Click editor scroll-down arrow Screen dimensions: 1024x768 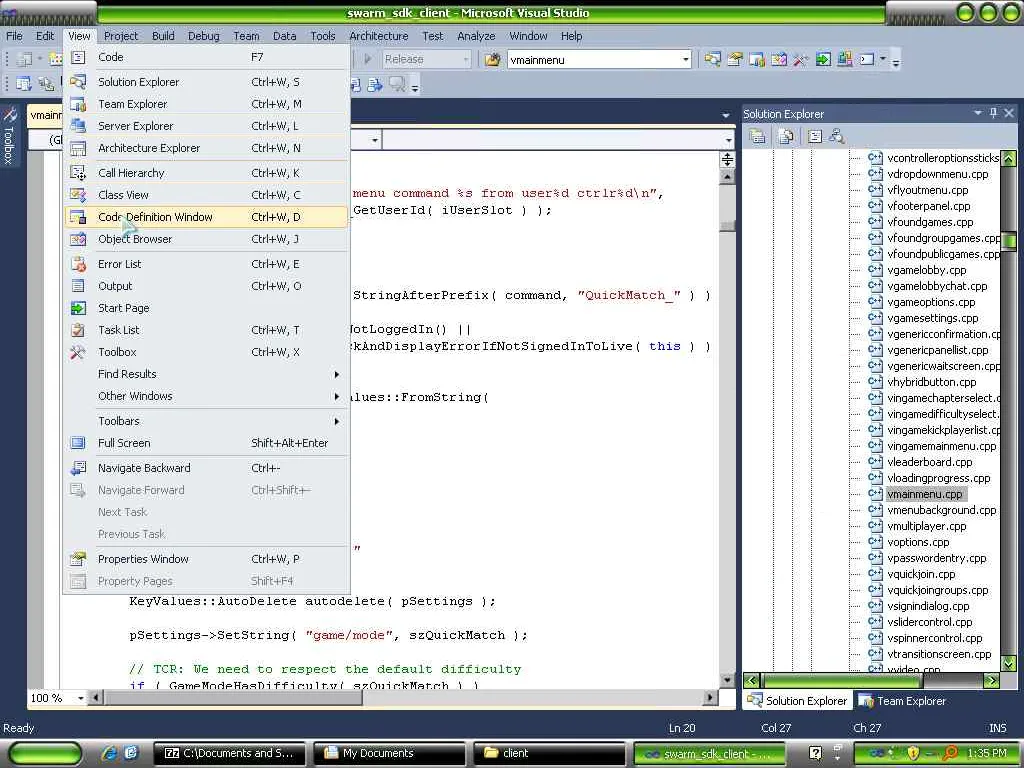[x=727, y=680]
